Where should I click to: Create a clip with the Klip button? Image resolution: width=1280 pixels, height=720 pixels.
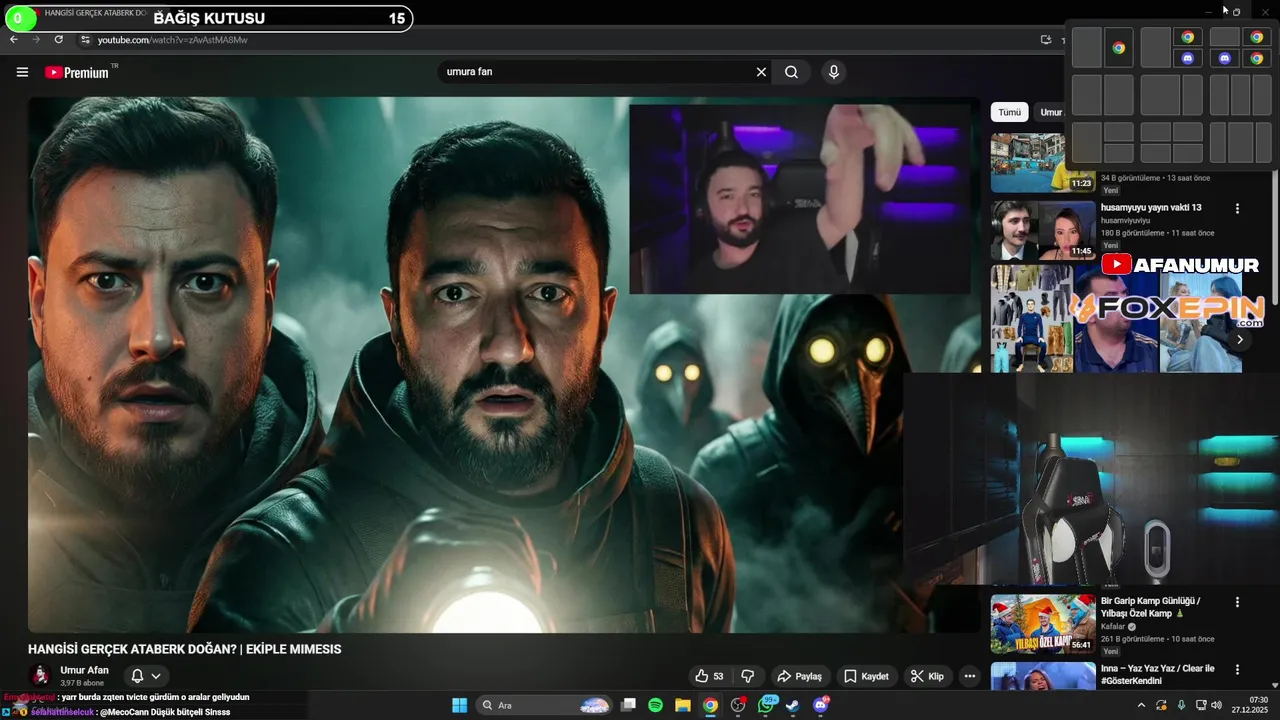click(x=926, y=676)
